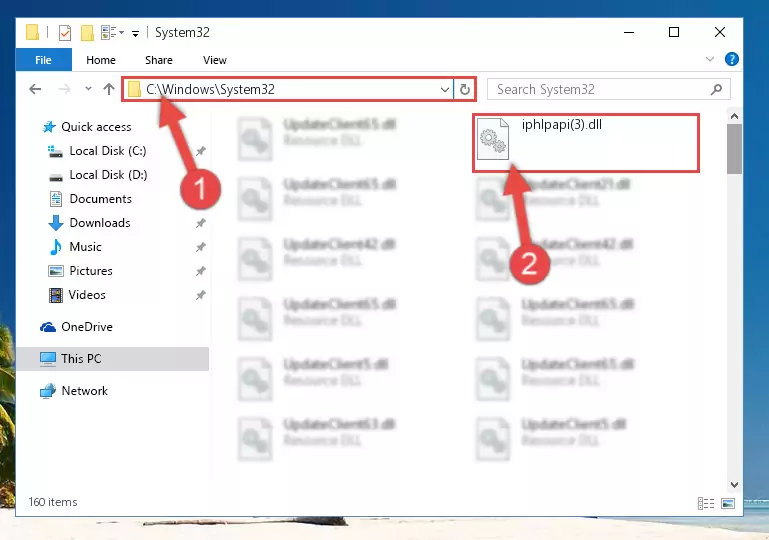Click the Network icon in the sidebar

point(48,391)
